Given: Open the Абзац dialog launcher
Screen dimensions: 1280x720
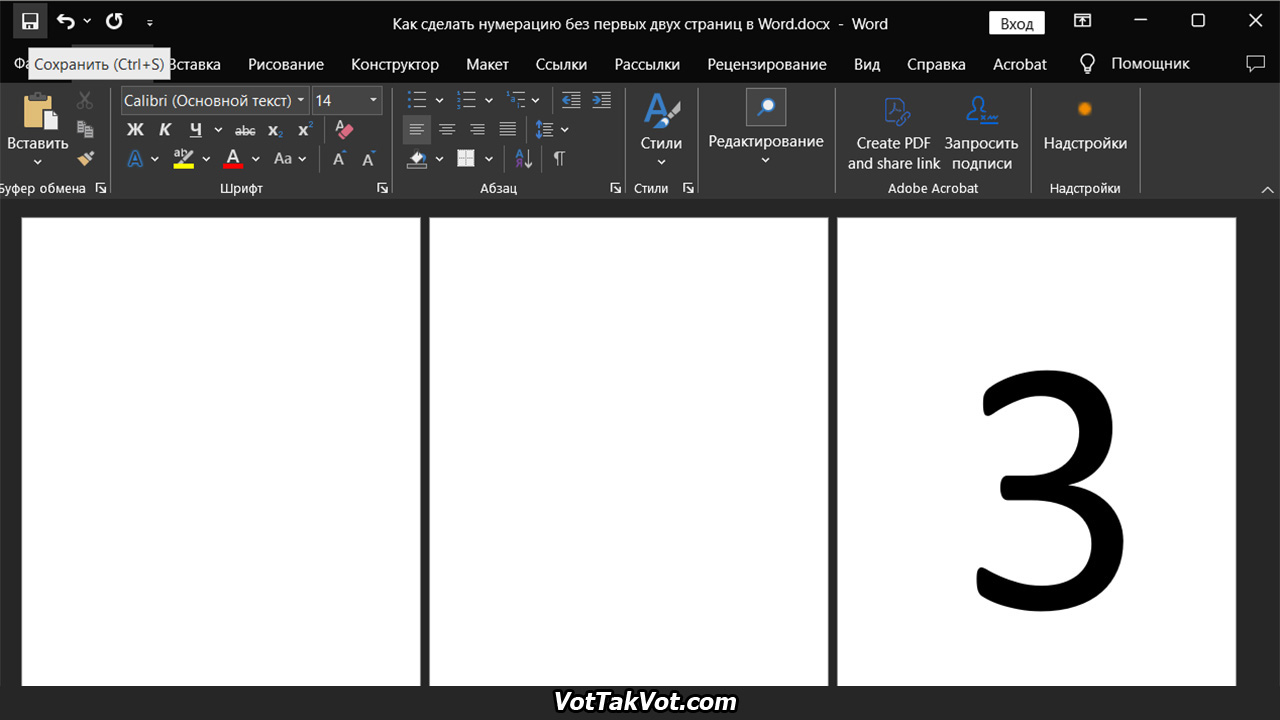Looking at the screenshot, I should [x=615, y=188].
